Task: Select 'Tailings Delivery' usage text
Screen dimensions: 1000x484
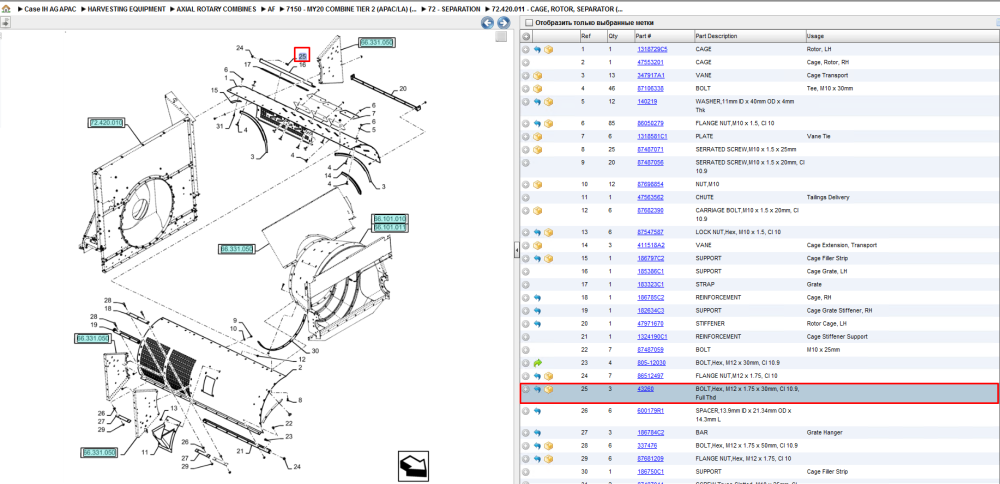Action: tap(828, 198)
